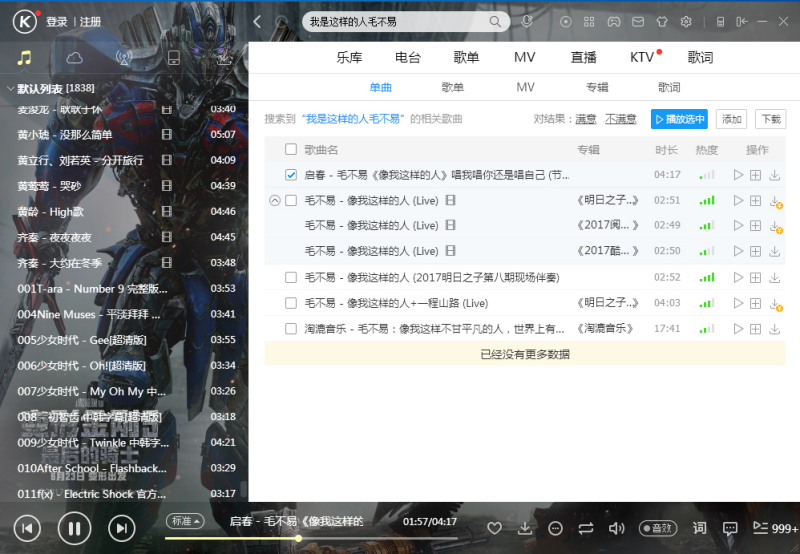The image size is (800, 554).
Task: Go to the previous track
Action: click(x=27, y=528)
